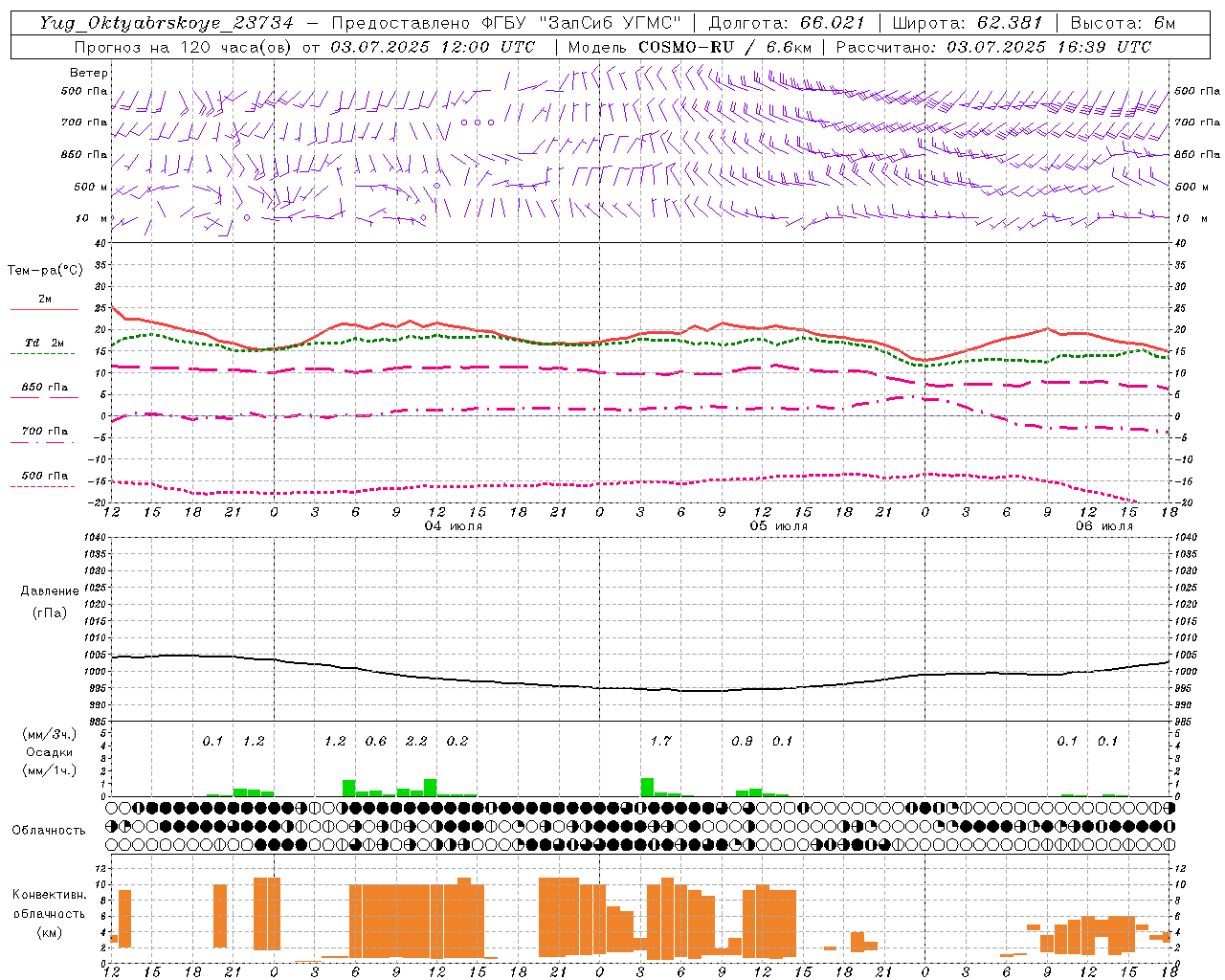The height and width of the screenshot is (980, 1225).
Task: Click the Тем-ра(°C) panel label
Action: [45, 271]
